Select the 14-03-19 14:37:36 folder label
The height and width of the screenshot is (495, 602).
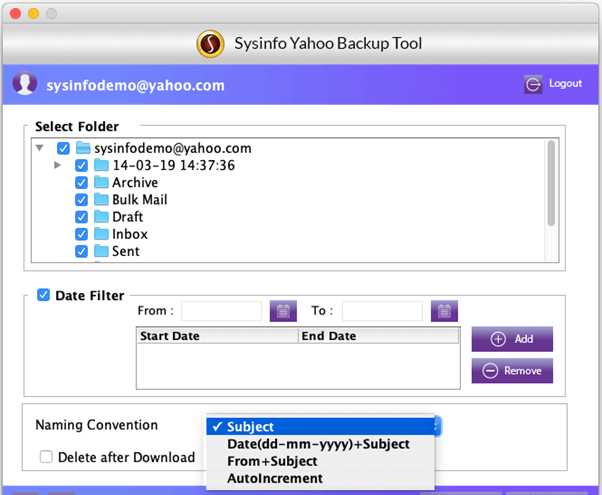pos(174,165)
